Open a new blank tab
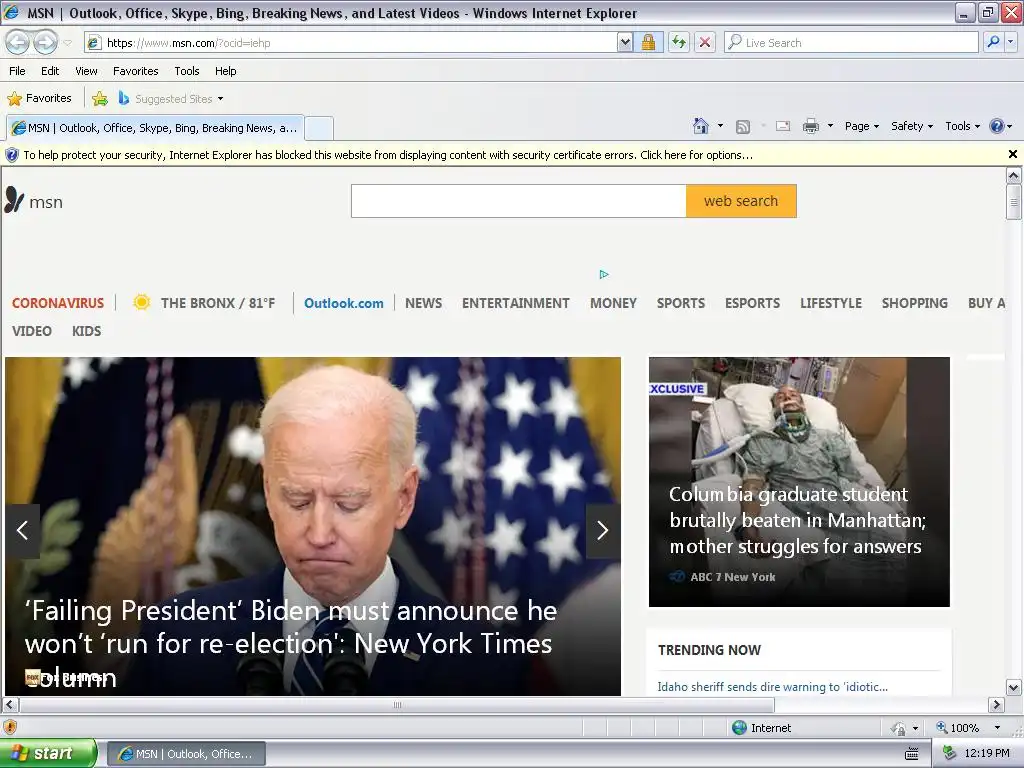The height and width of the screenshot is (768, 1024). [x=319, y=128]
